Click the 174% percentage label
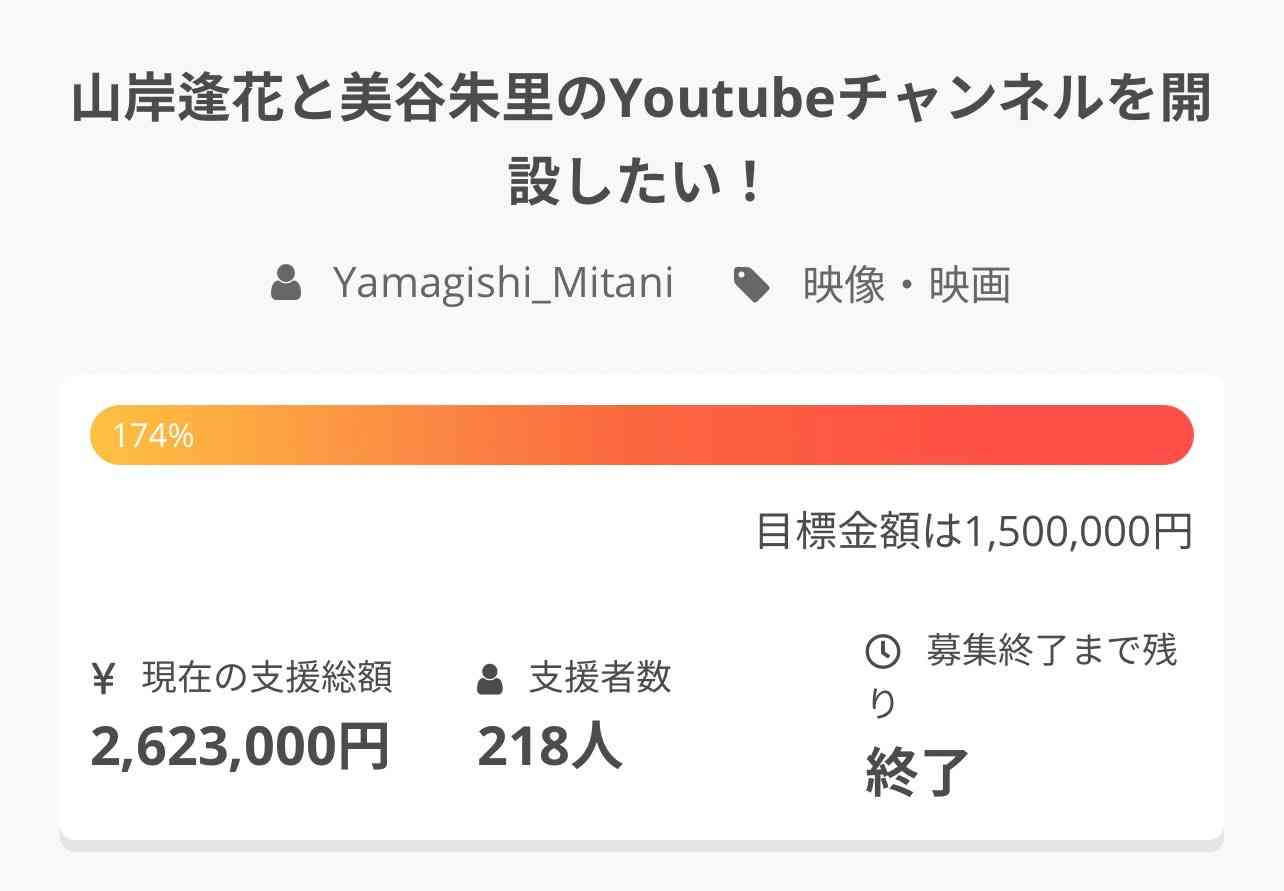The height and width of the screenshot is (891, 1284). 153,437
